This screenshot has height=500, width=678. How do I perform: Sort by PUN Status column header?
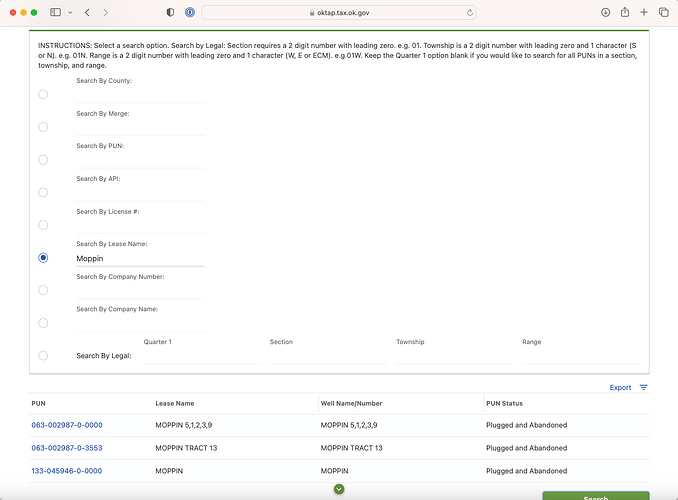[x=504, y=404]
